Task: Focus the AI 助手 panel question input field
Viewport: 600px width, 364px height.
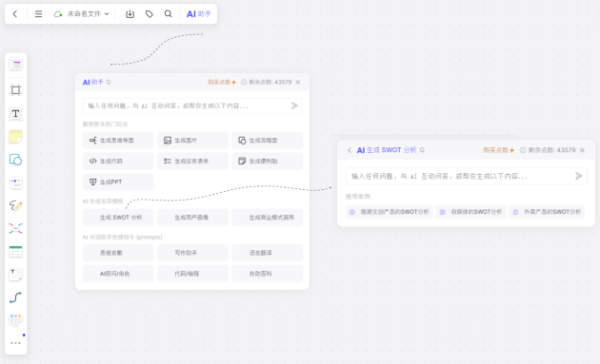Action: pos(192,106)
